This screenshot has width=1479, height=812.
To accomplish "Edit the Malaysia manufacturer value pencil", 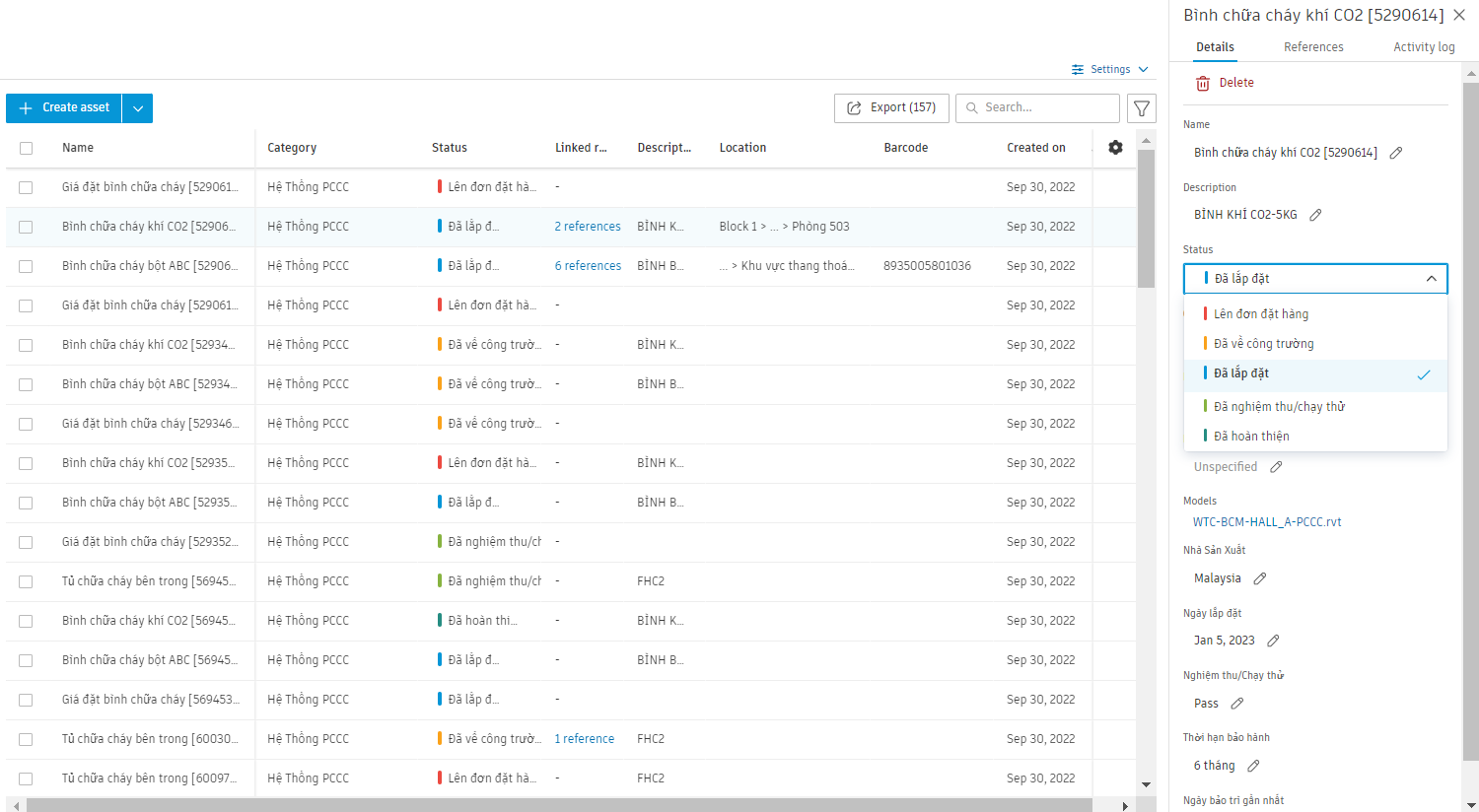I will pos(1260,578).
